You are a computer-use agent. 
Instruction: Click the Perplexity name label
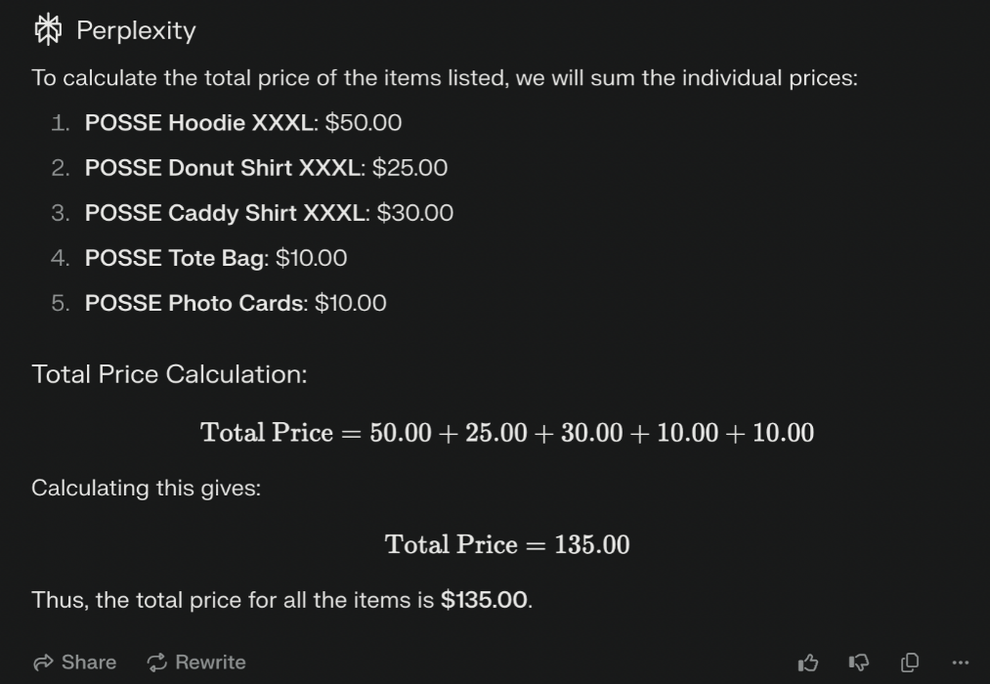(x=136, y=30)
